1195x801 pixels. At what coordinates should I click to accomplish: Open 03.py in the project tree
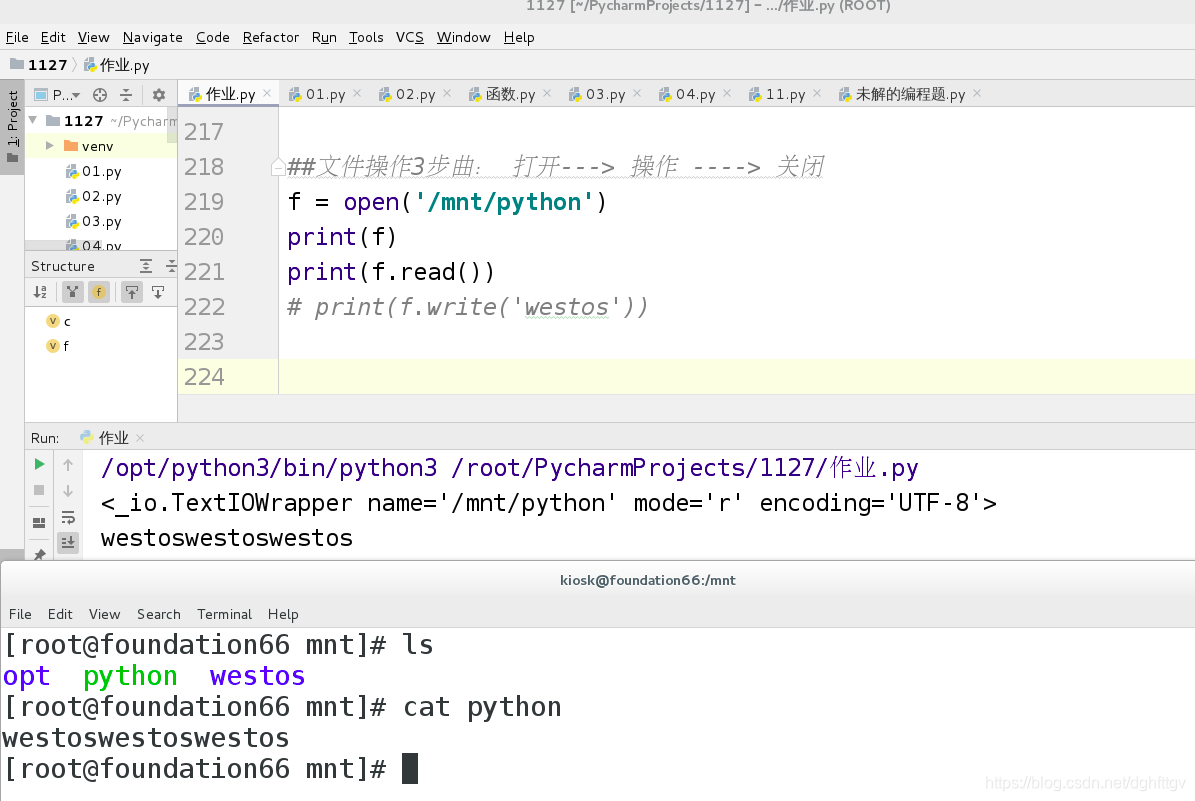(93, 222)
